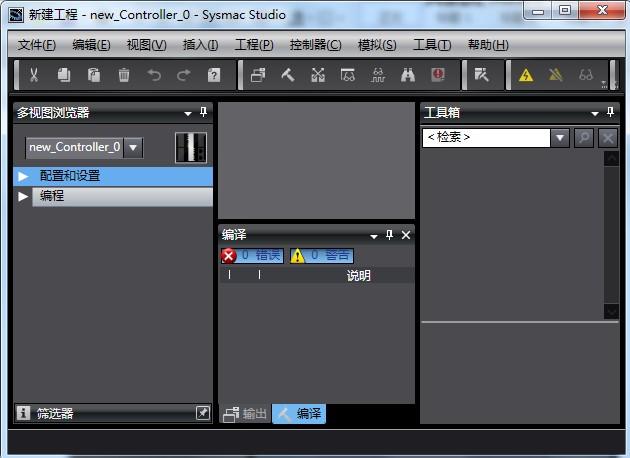
Task: Switch to the 编译 tab at bottom
Action: [299, 413]
